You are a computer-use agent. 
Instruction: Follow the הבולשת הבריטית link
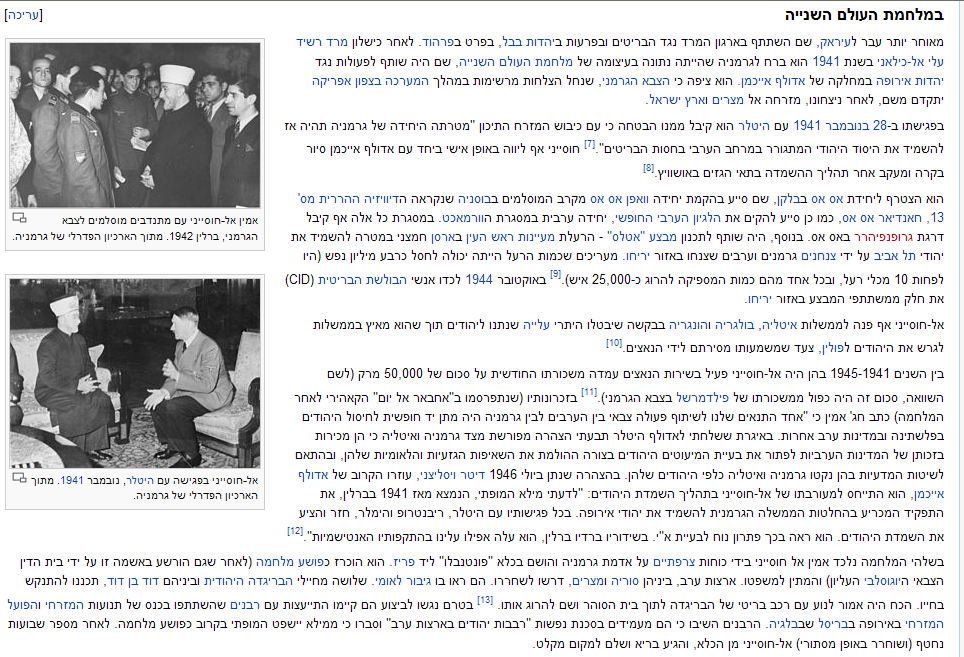362,280
